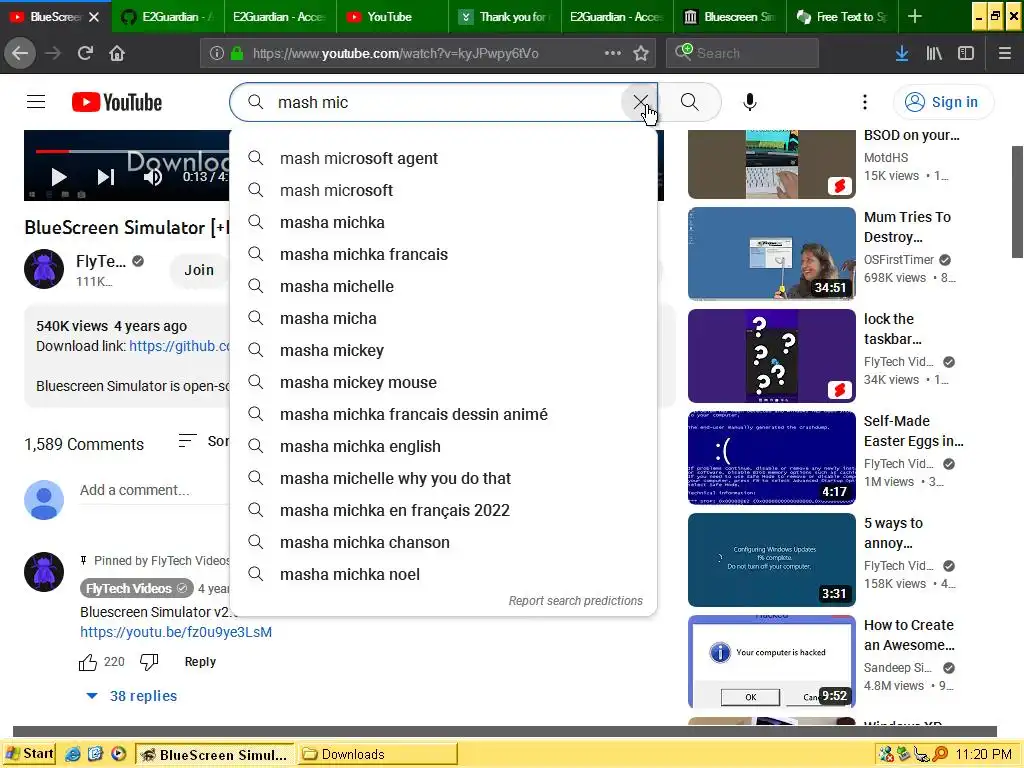Viewport: 1024px width, 768px height.
Task: Click the Join channel button
Action: (199, 270)
